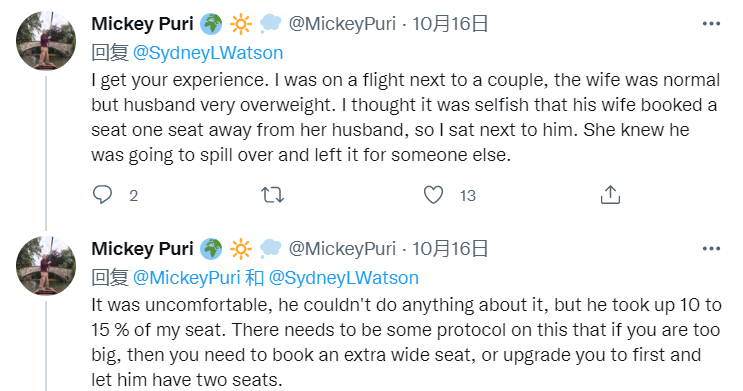Image resolution: width=743 pixels, height=391 pixels.
Task: Open the 10月16日 timestamp of the first tweet
Action: click(450, 24)
